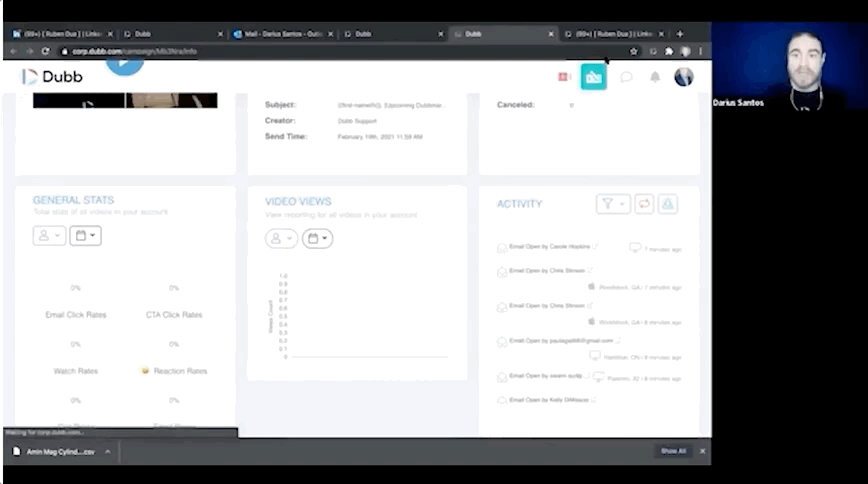Click the reaction emoji icon

(145, 370)
